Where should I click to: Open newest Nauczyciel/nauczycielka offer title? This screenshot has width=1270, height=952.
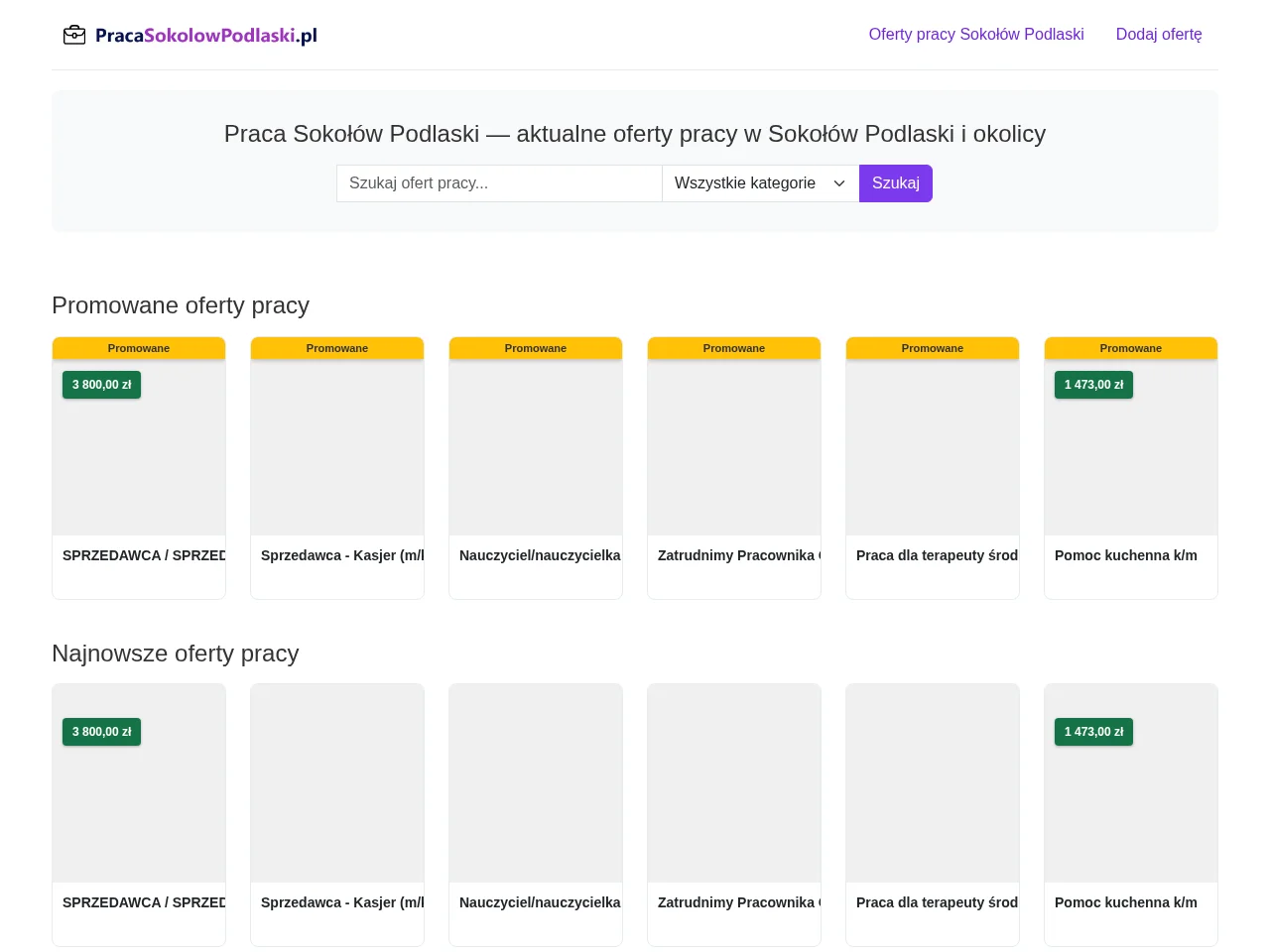pyautogui.click(x=540, y=902)
